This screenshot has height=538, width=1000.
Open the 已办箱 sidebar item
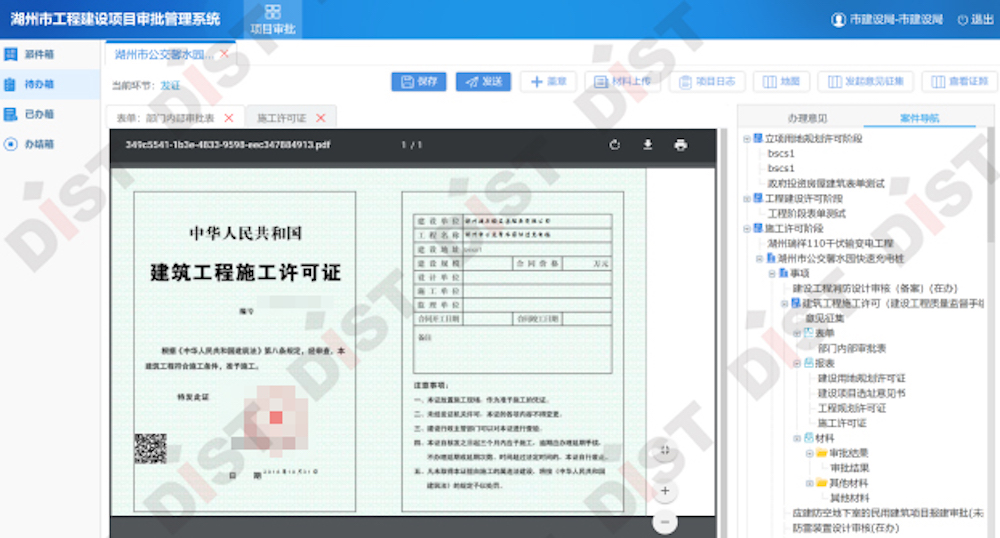coord(38,114)
